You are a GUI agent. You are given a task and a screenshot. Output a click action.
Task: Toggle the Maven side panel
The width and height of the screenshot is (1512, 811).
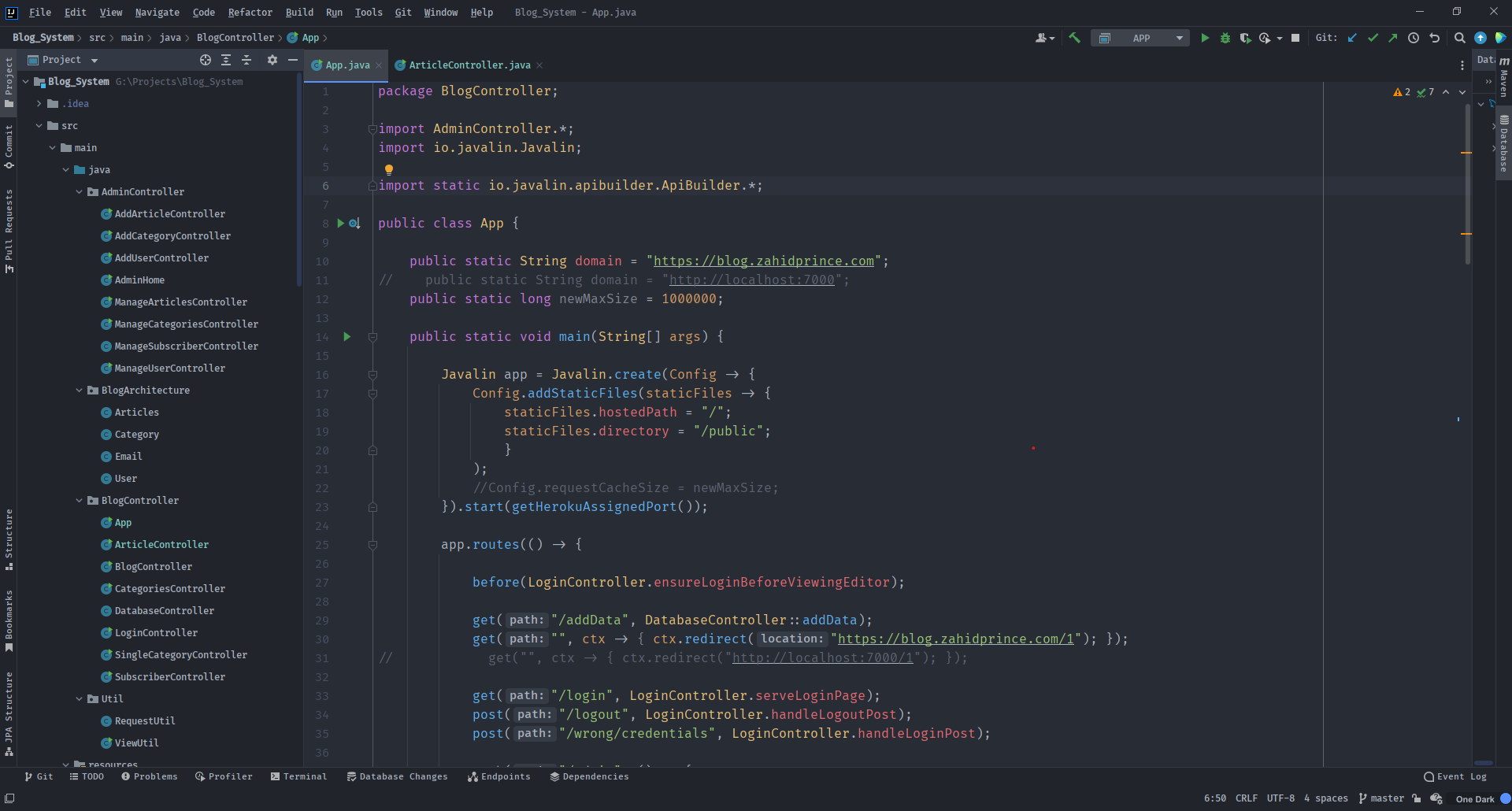[x=1503, y=77]
